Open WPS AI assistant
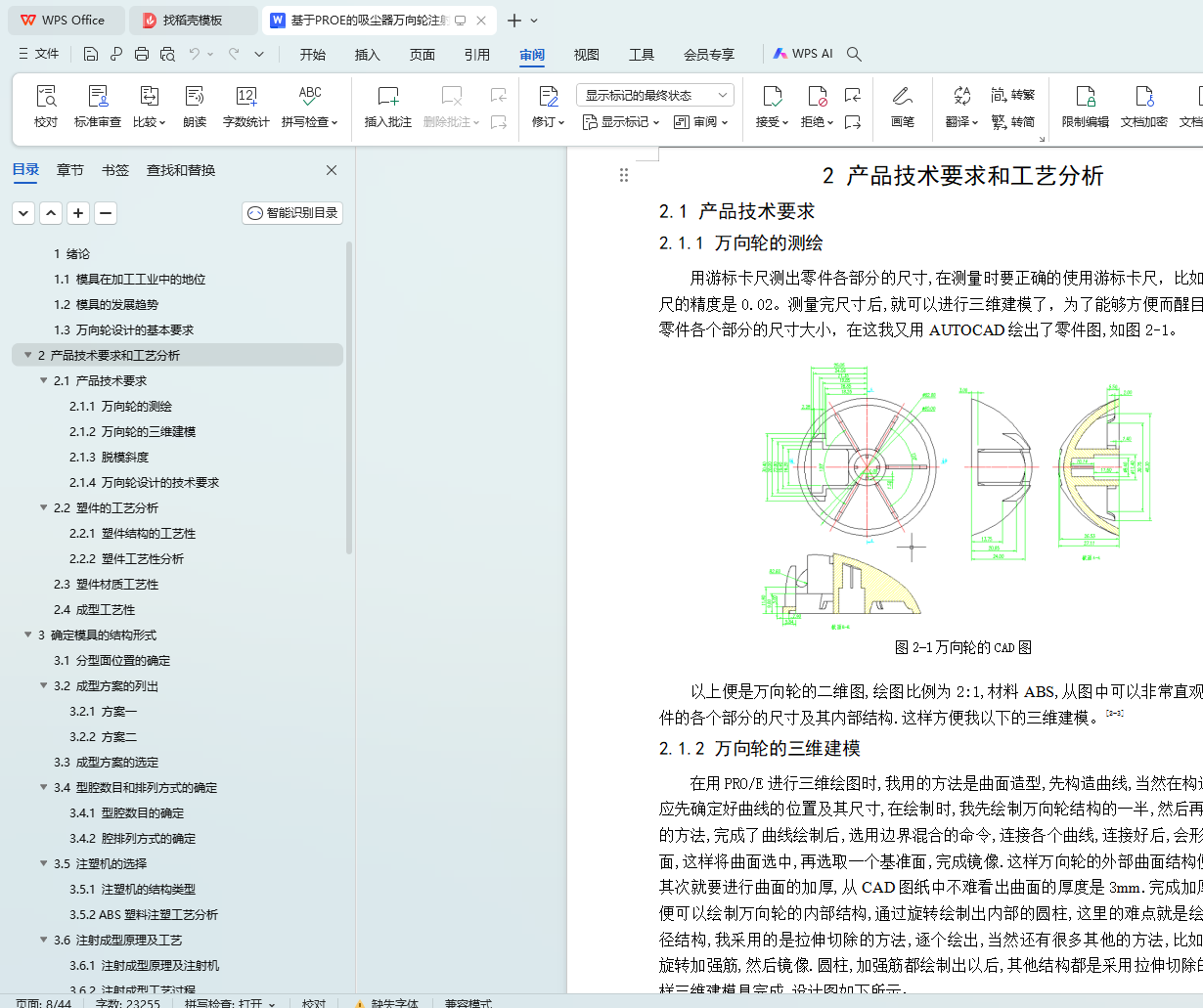 point(803,54)
